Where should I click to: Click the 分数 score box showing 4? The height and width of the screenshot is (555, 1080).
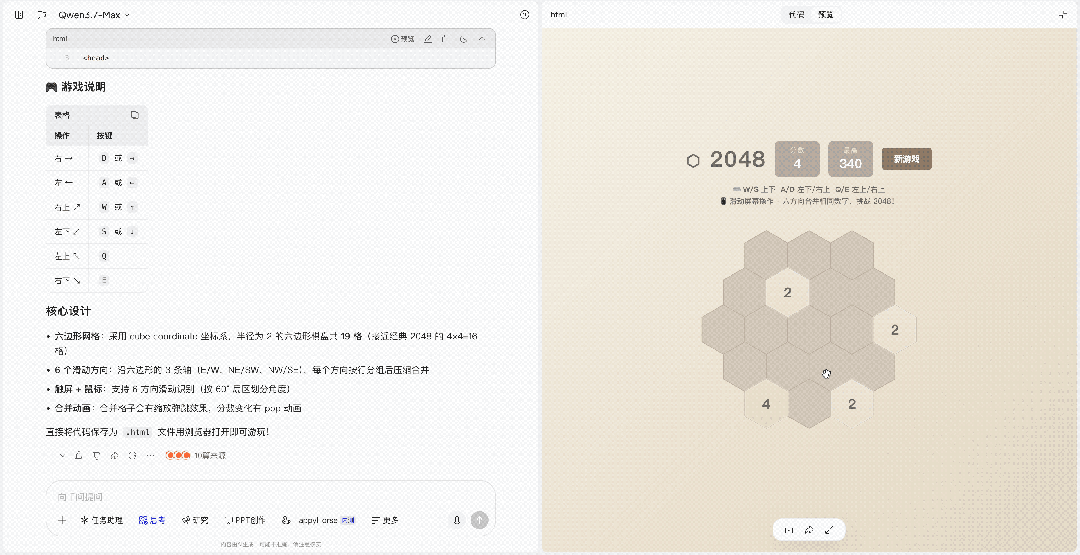click(x=797, y=159)
